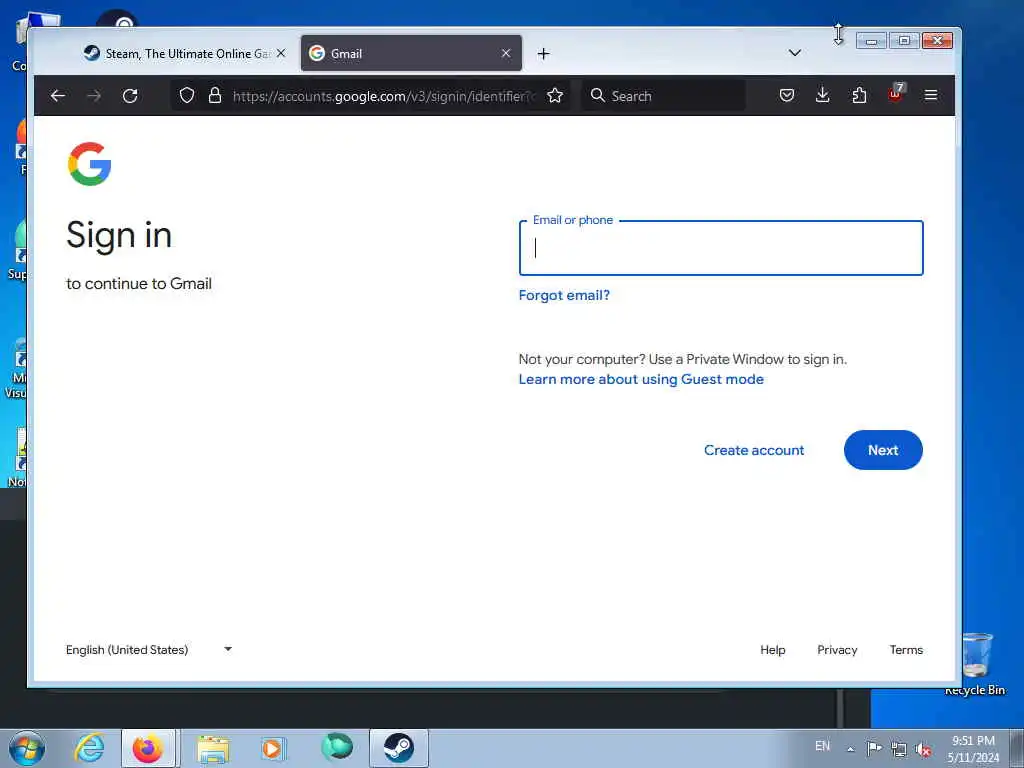Click the Create account button
This screenshot has height=768, width=1024.
(754, 450)
